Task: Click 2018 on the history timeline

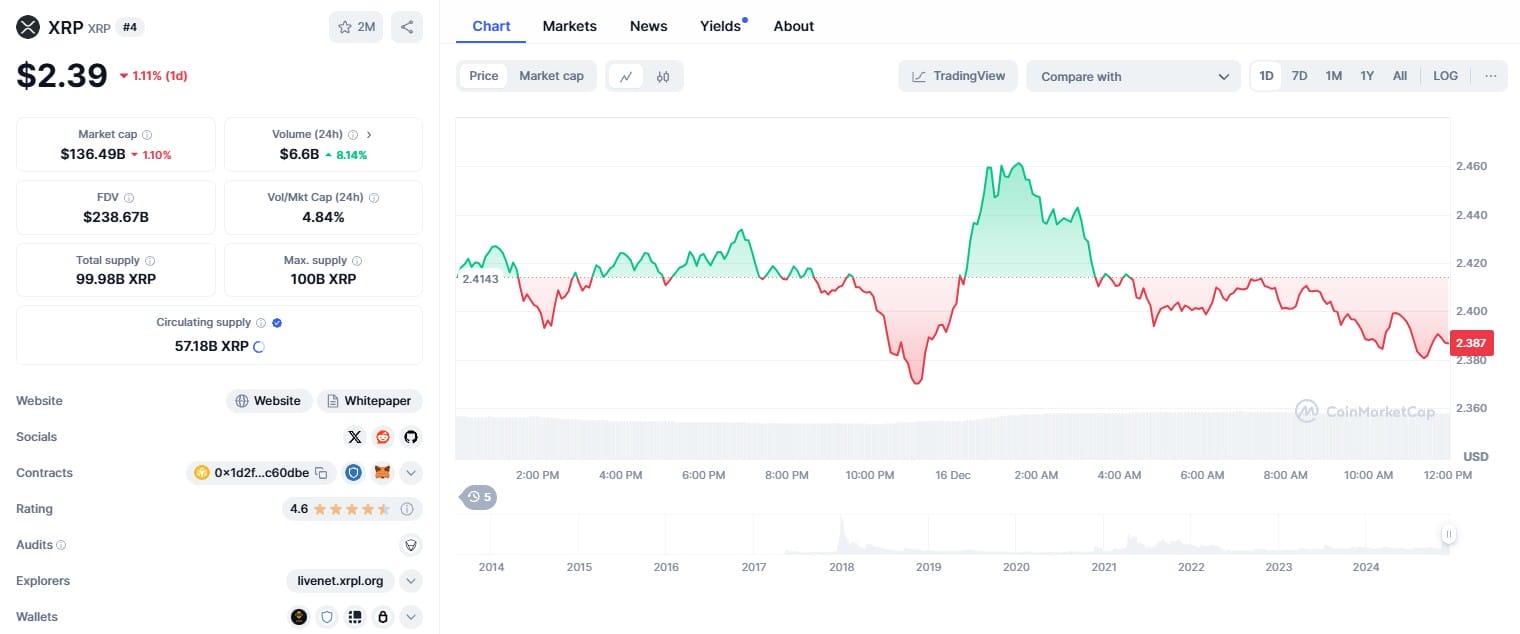Action: point(842,567)
